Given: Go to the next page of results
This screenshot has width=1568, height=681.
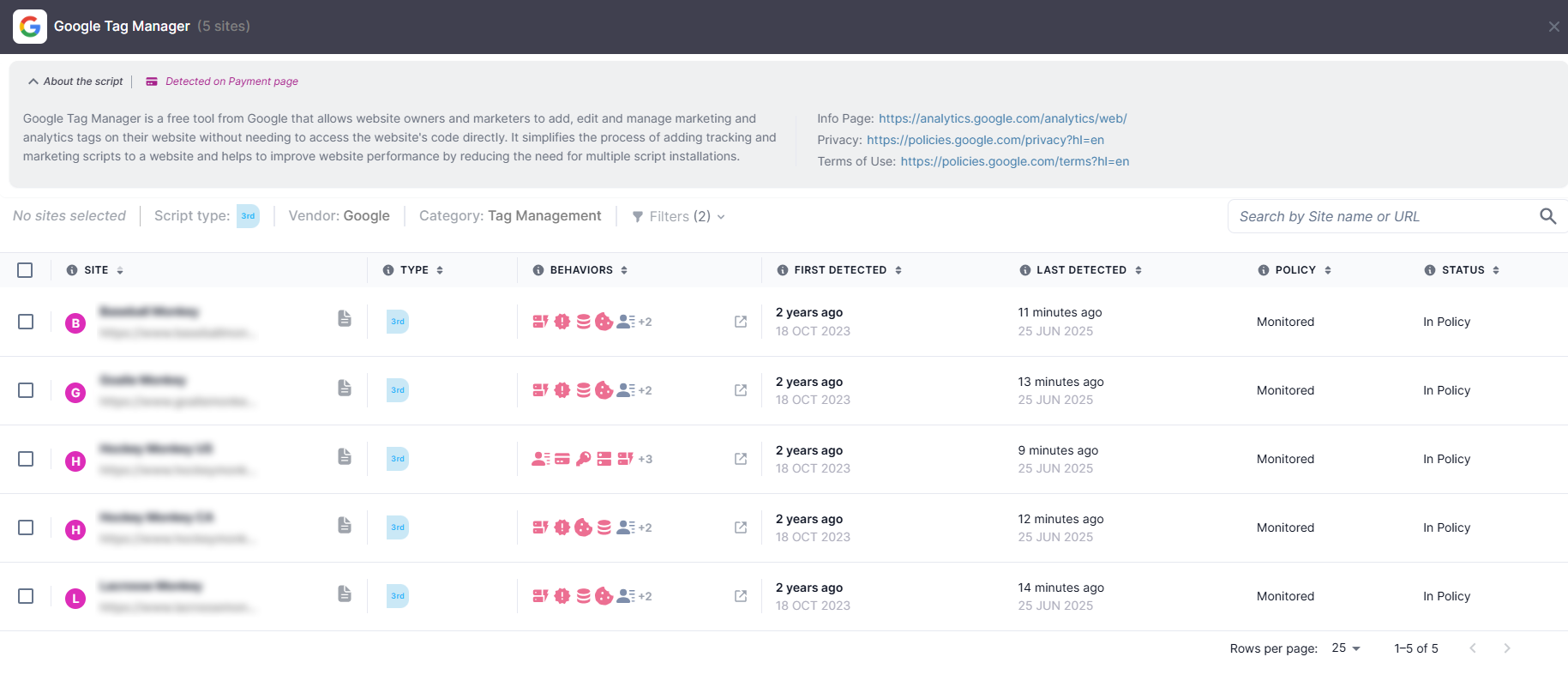Looking at the screenshot, I should [x=1507, y=648].
